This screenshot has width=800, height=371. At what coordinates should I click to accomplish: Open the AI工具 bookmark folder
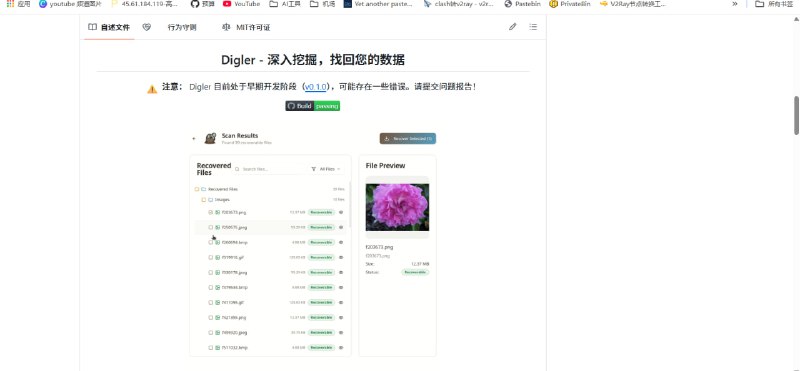point(285,4)
